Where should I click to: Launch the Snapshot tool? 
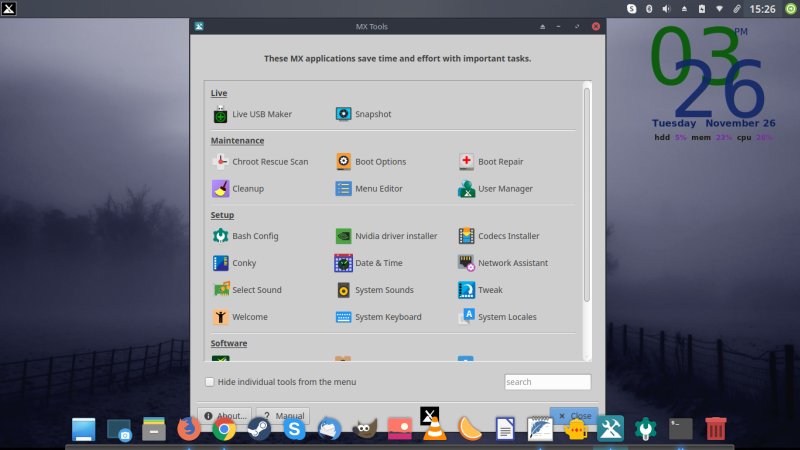pos(363,114)
